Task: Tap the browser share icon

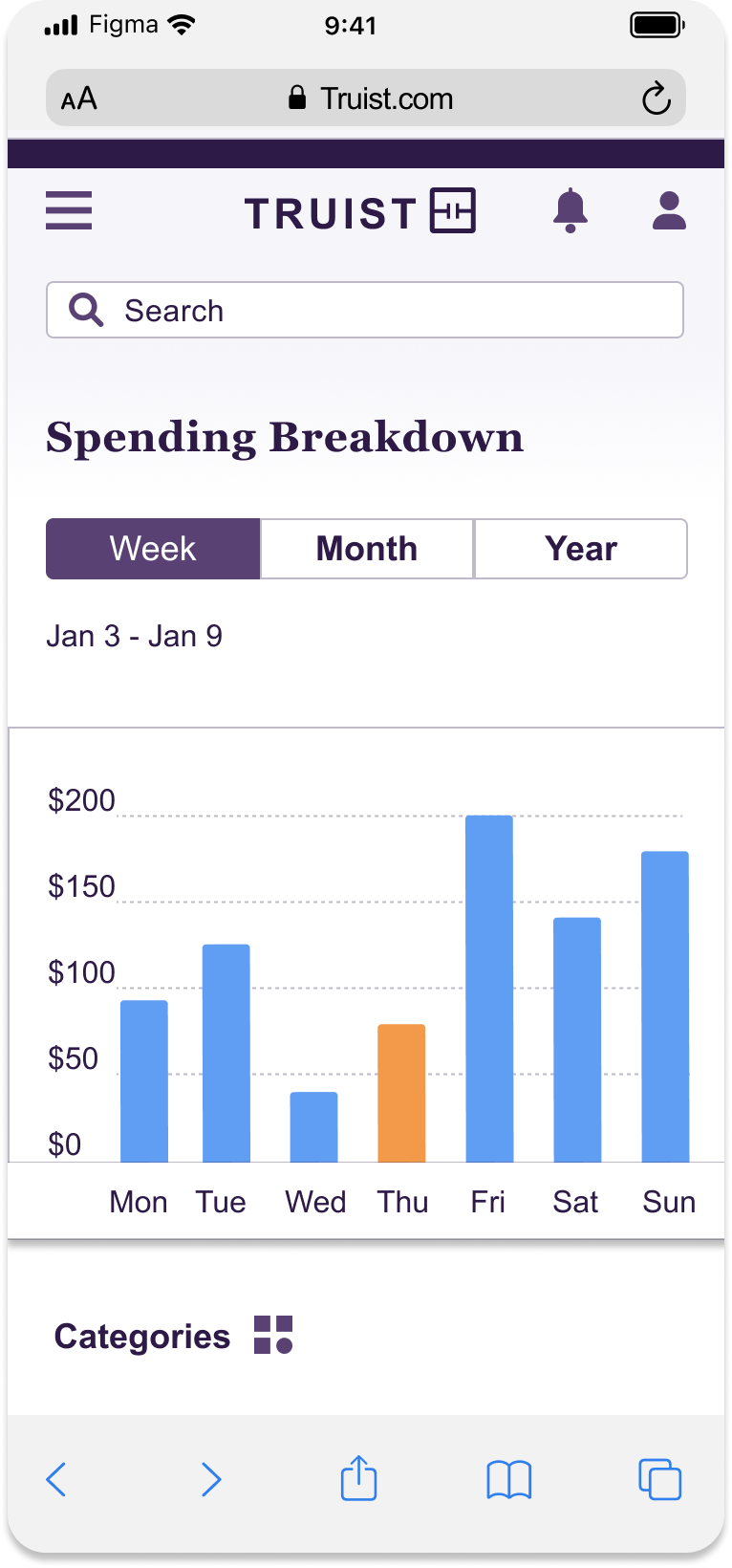Action: tap(359, 1478)
